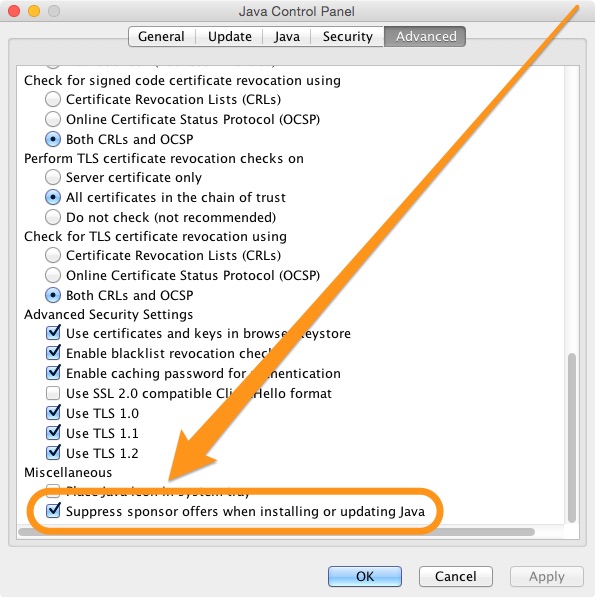Uncheck Enable caching password for authentication

point(53,373)
